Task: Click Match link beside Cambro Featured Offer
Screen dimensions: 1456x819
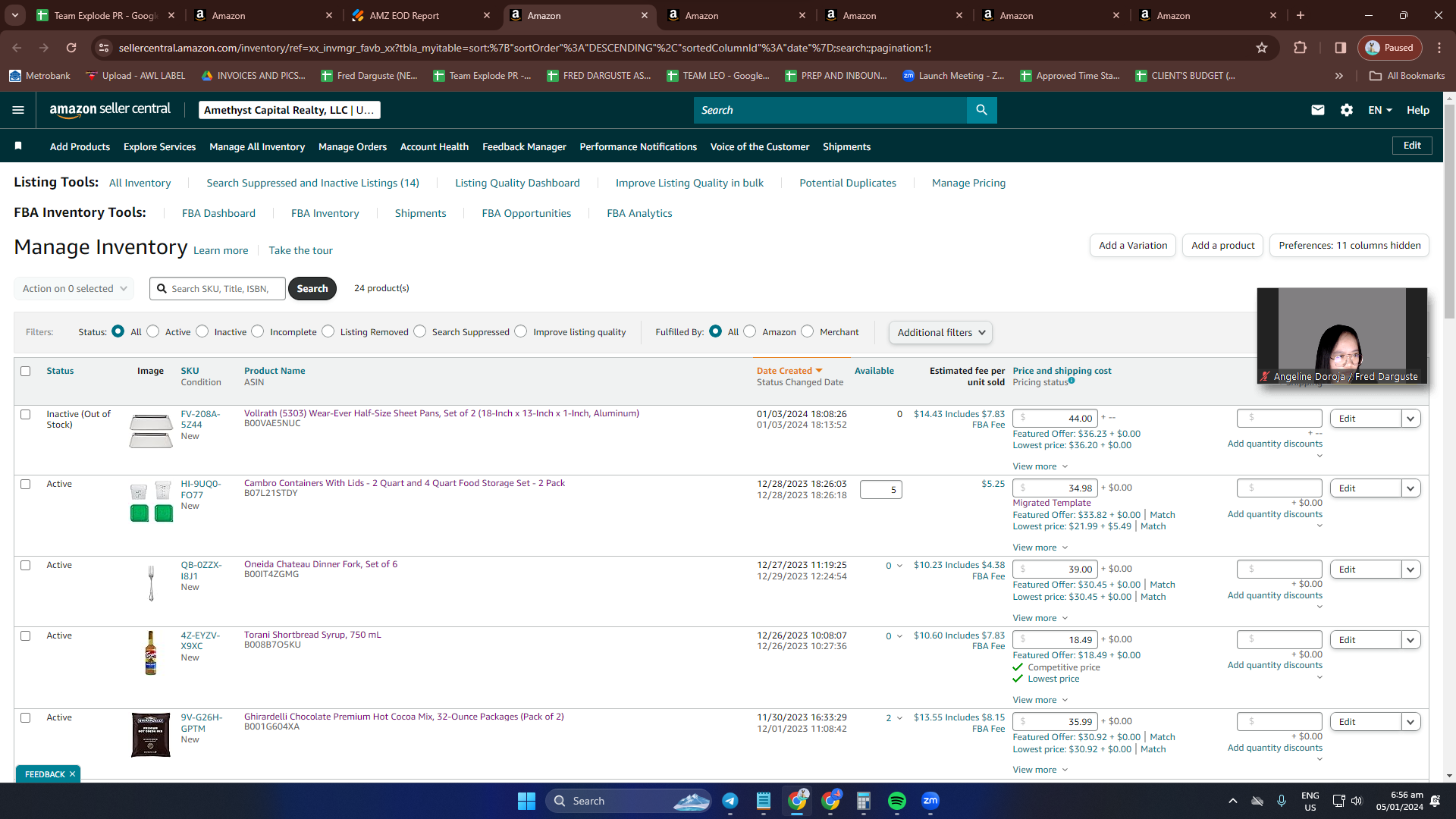Action: pyautogui.click(x=1162, y=515)
